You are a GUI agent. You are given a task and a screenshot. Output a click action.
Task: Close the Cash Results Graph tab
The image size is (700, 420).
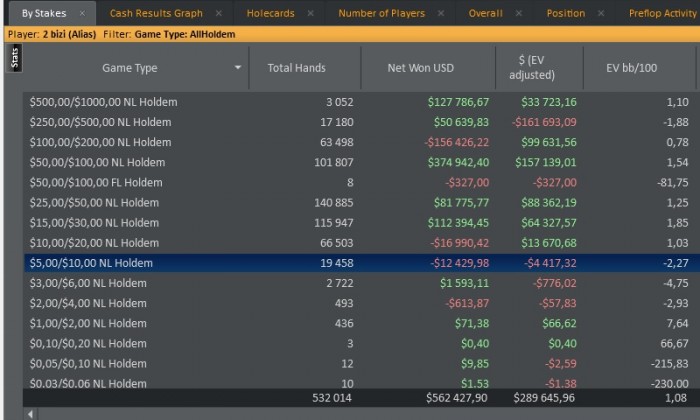click(219, 14)
